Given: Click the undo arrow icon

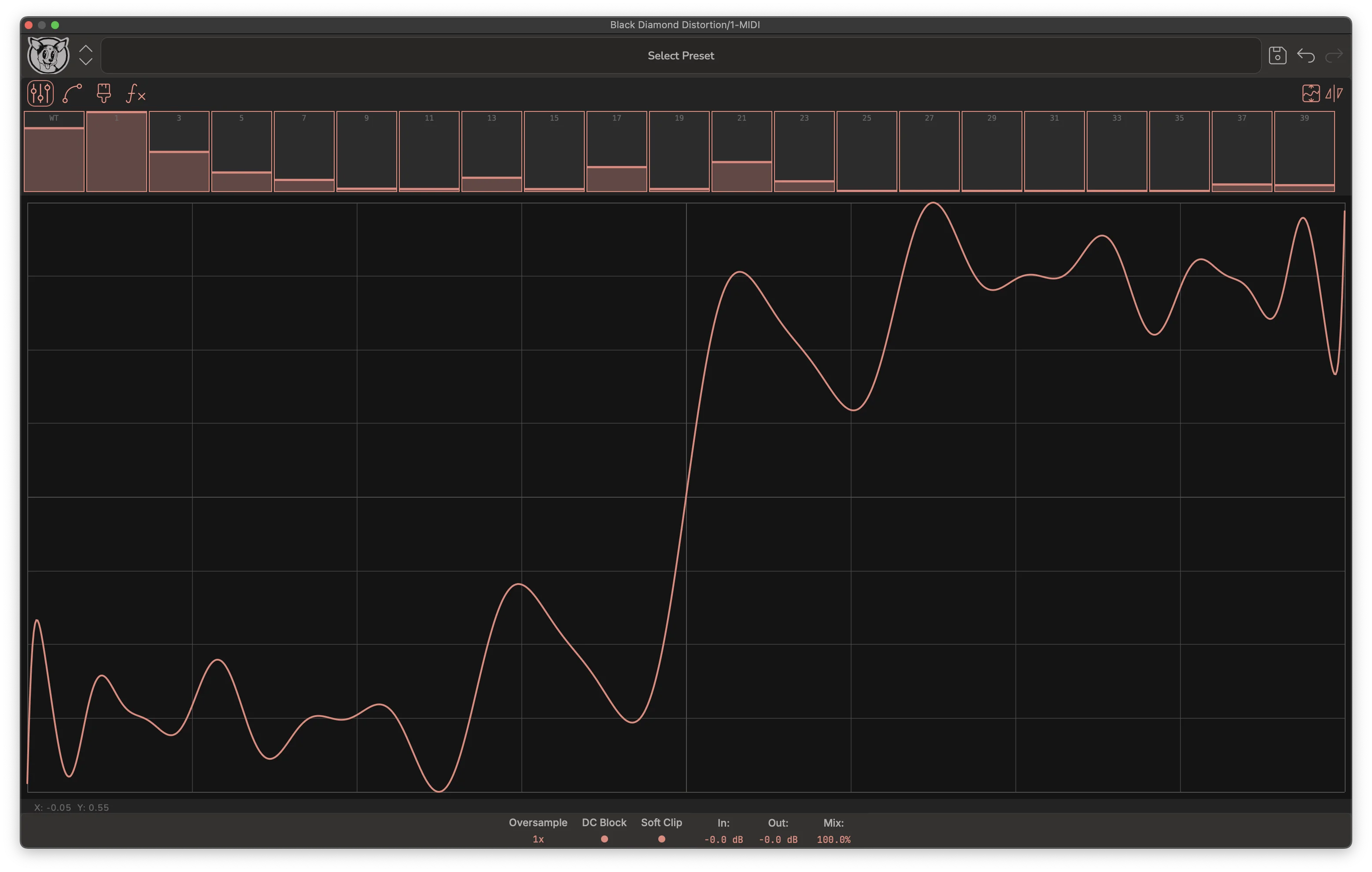Looking at the screenshot, I should [x=1307, y=55].
